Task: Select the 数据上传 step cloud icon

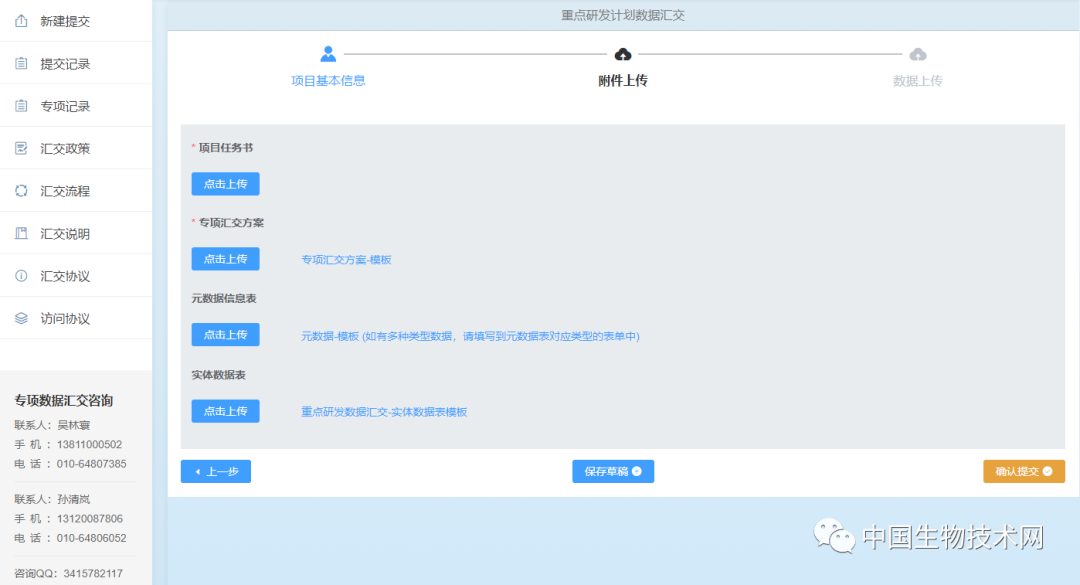Action: pyautogui.click(x=917, y=54)
